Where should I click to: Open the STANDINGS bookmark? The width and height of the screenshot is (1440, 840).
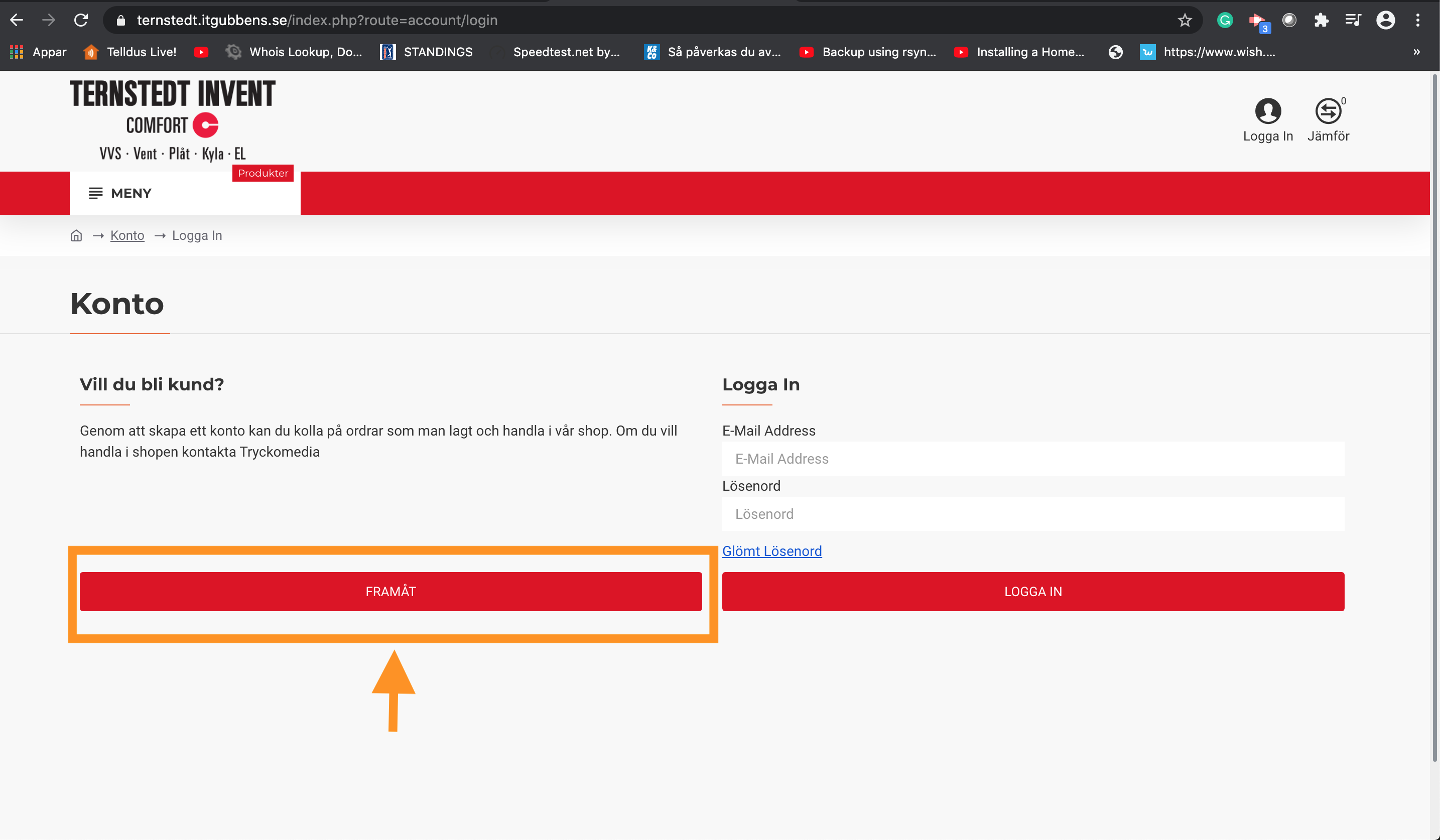click(x=427, y=52)
